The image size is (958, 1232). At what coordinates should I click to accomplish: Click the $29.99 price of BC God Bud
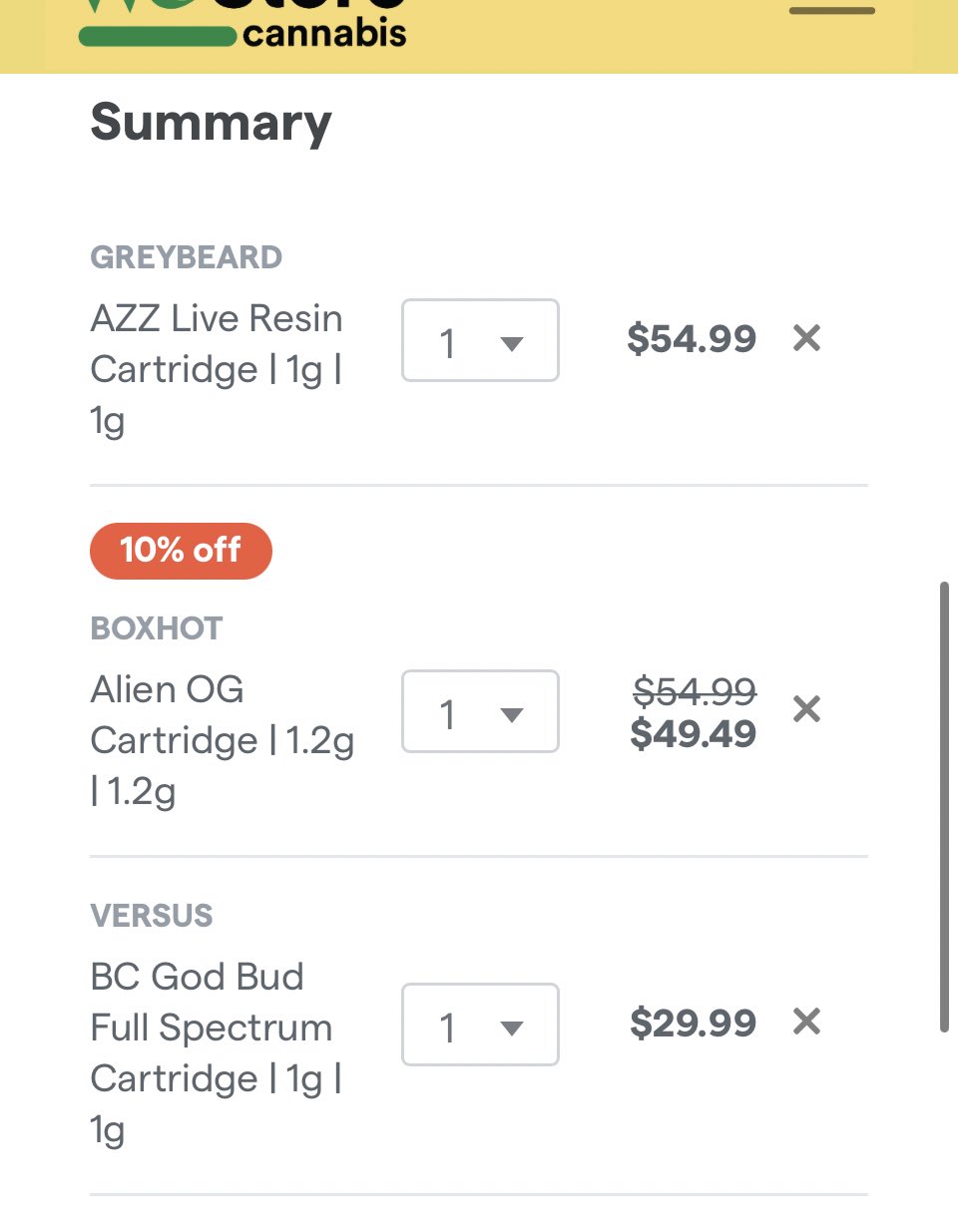(694, 1024)
